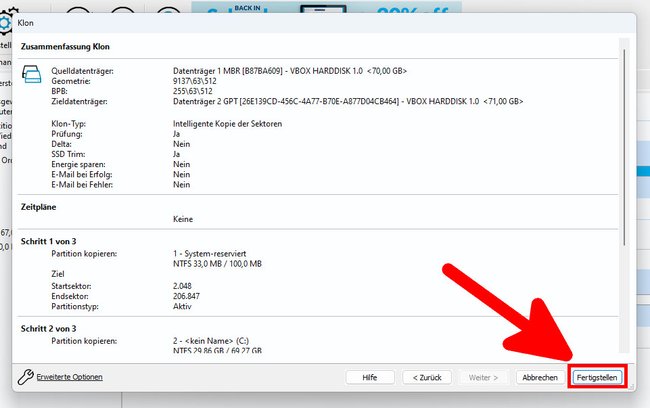Viewport: 650px width, 408px height.
Task: Select the Schritt 2 von 3 heading
Action: coord(49,328)
